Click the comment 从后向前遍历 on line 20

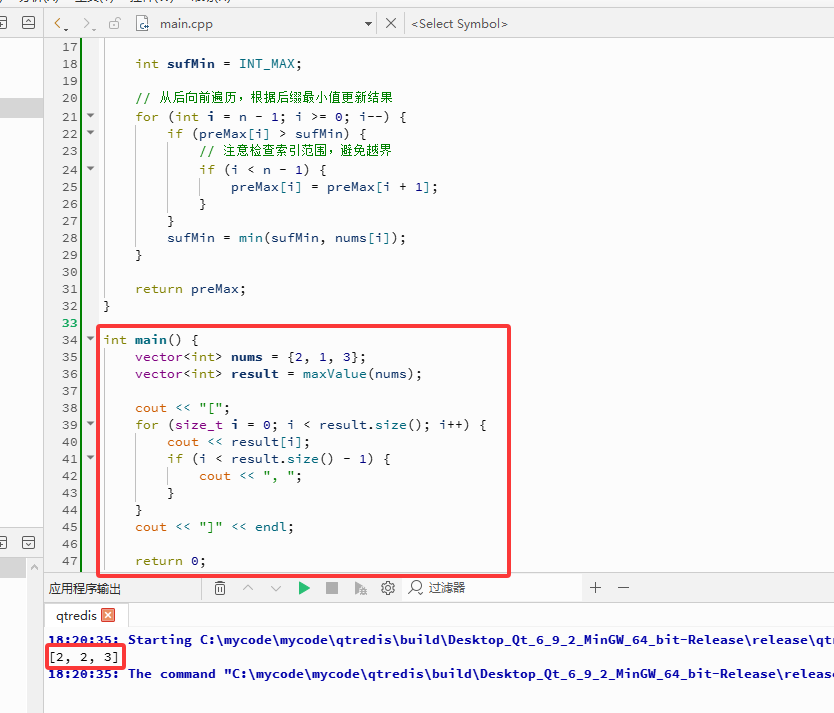198,97
